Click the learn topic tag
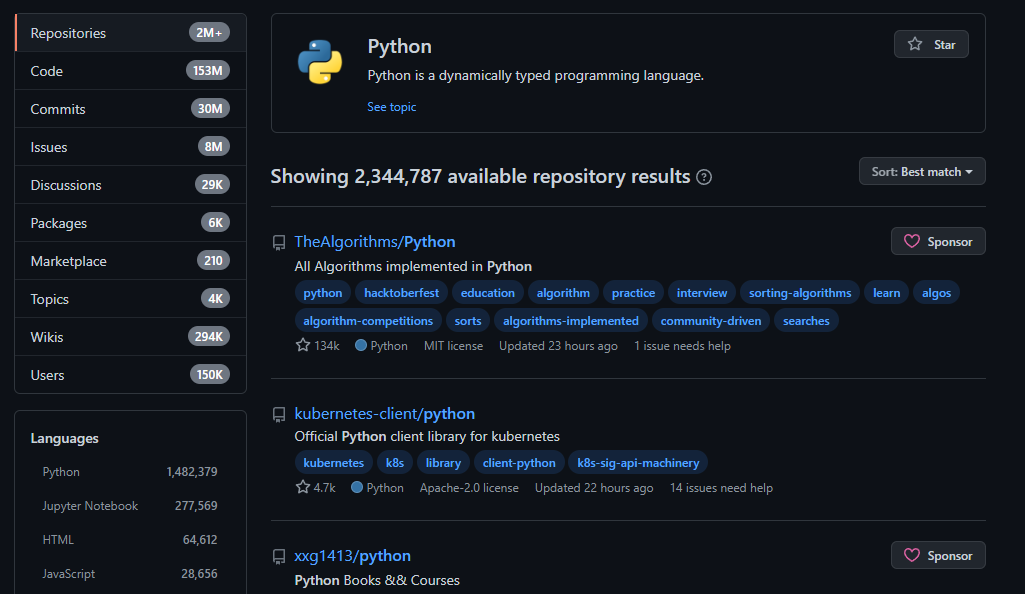The image size is (1025, 594). [886, 293]
